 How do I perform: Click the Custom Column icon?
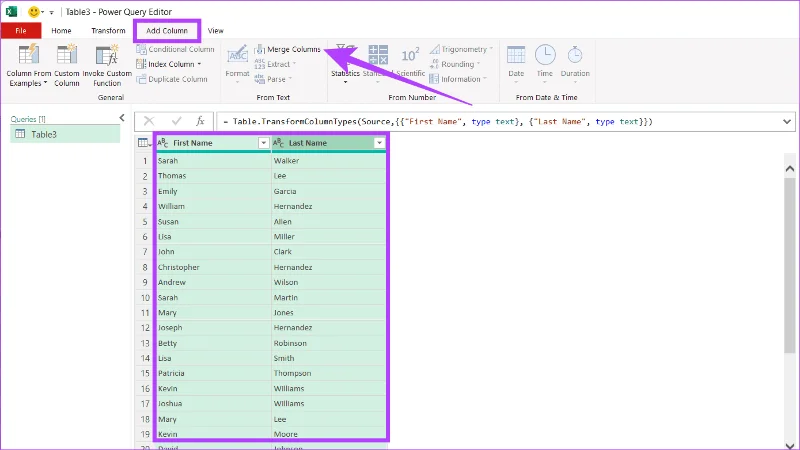tap(67, 55)
